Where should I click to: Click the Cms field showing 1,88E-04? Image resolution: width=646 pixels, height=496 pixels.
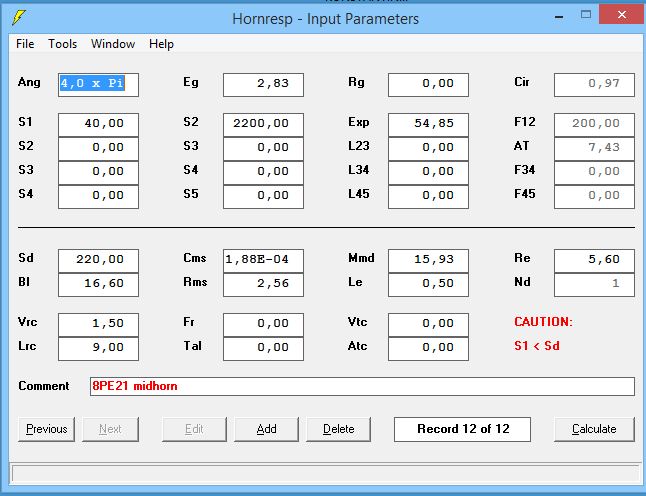(263, 261)
